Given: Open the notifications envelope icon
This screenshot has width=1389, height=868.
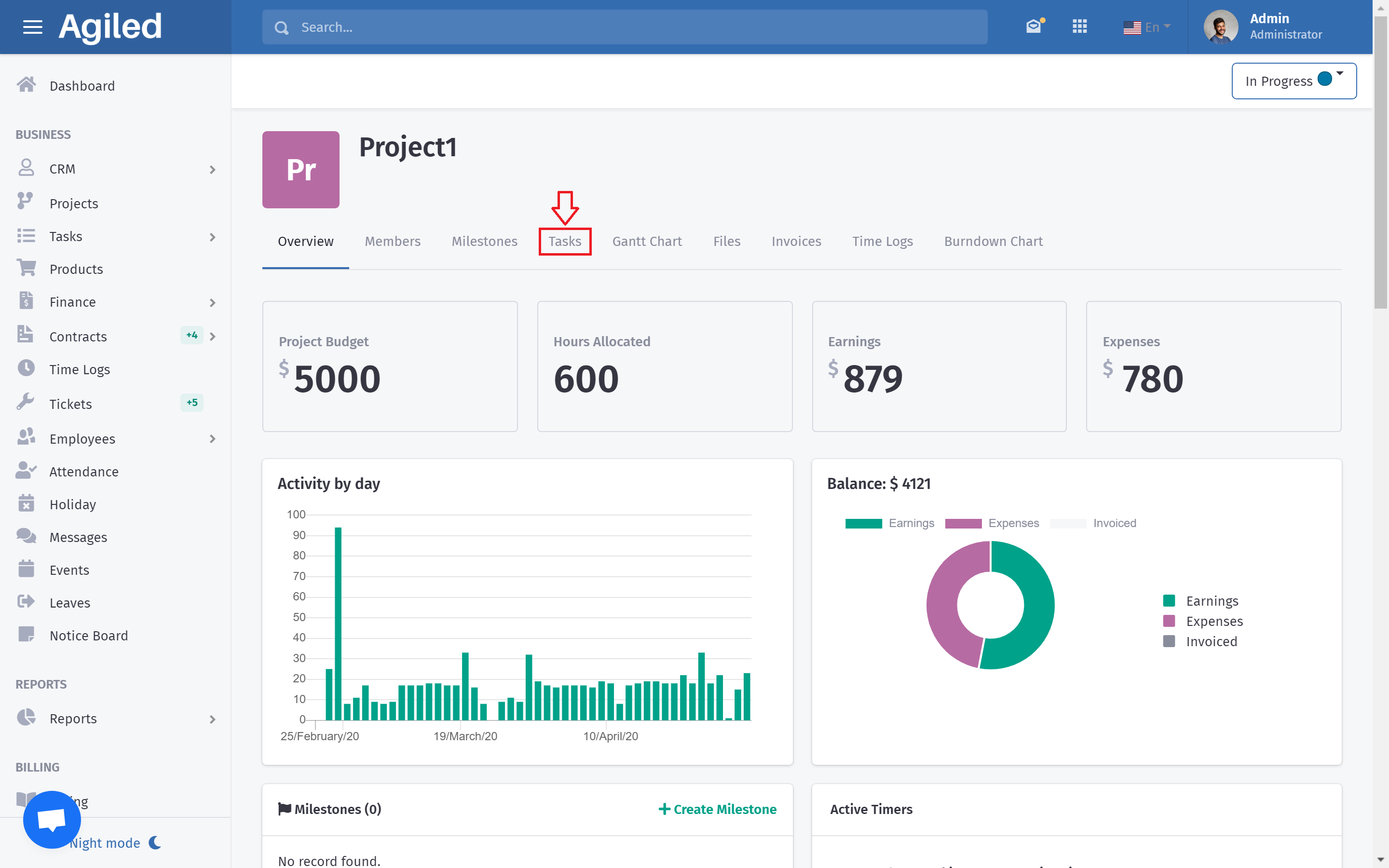Looking at the screenshot, I should pos(1033,27).
